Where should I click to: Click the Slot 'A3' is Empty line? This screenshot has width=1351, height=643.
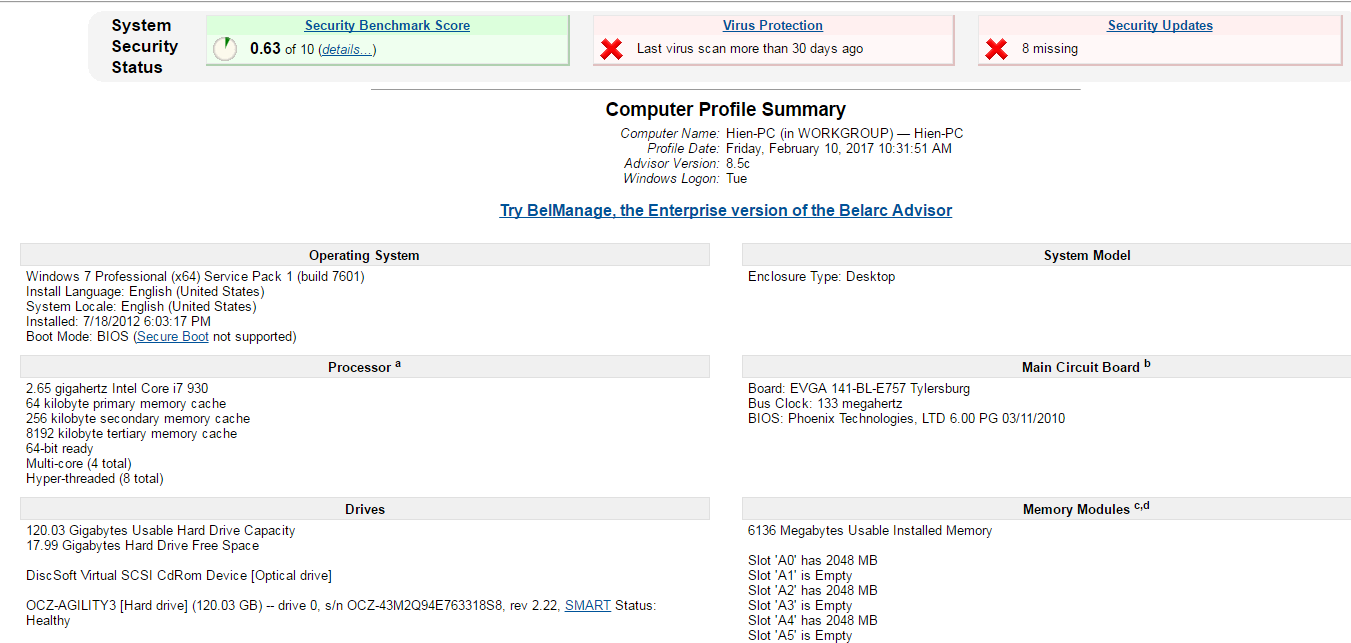(800, 606)
